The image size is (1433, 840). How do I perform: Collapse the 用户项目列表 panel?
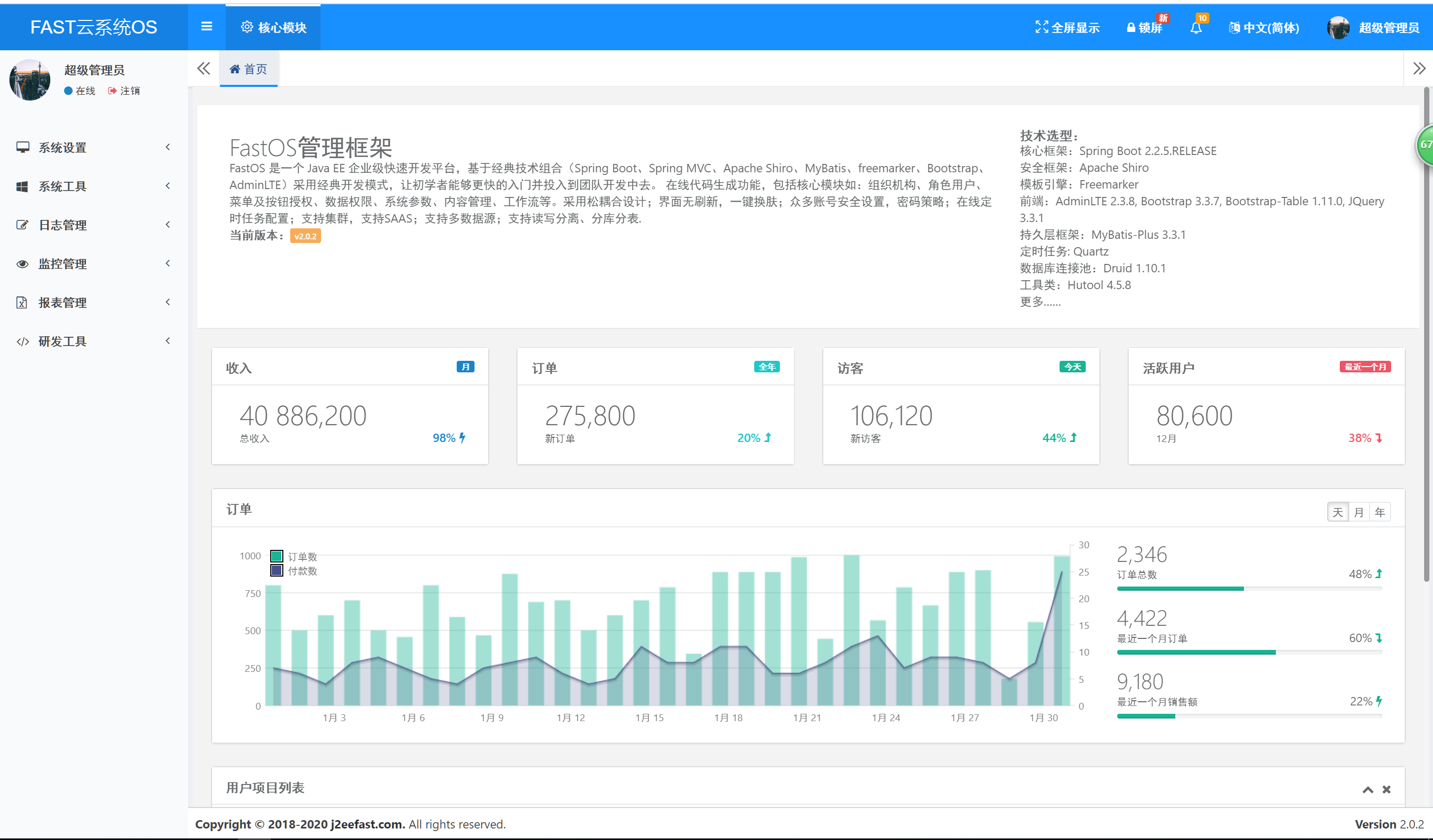[1368, 789]
